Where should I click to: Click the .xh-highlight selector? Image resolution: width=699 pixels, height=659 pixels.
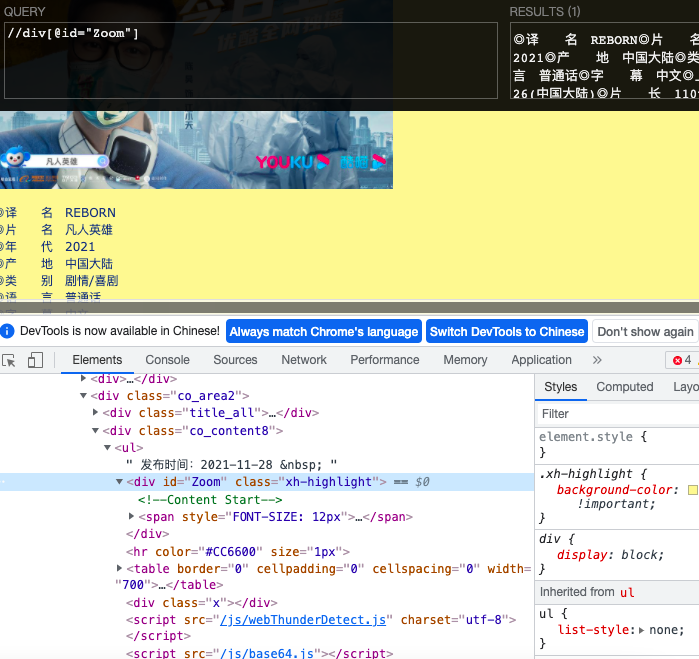click(x=585, y=474)
